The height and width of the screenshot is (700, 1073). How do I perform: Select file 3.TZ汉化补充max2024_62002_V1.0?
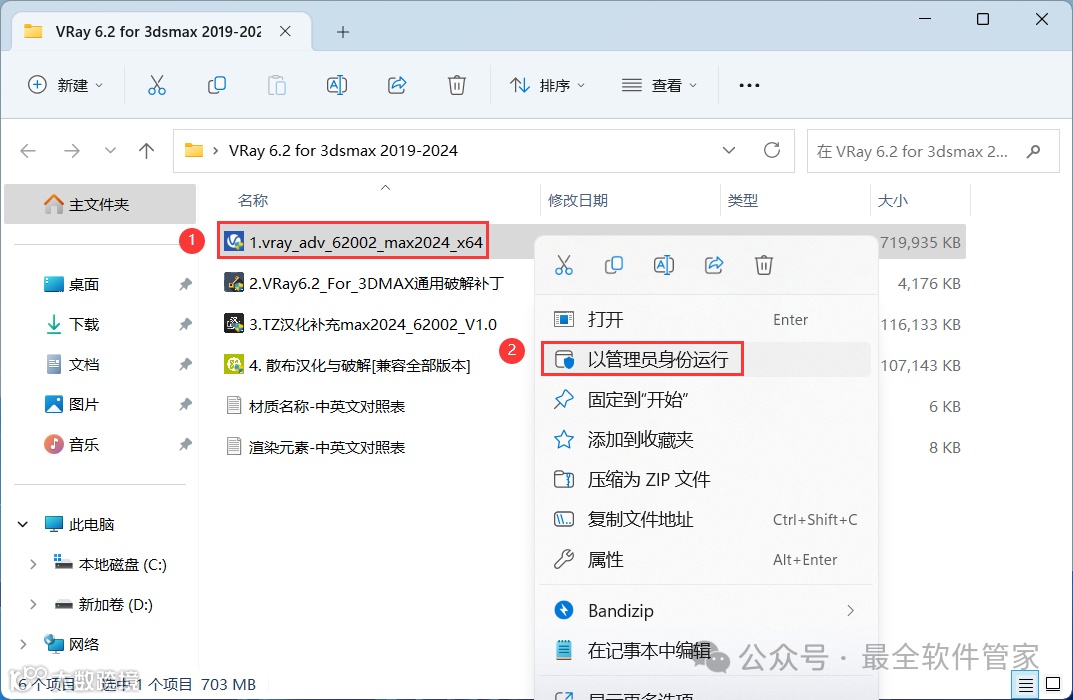coord(373,324)
